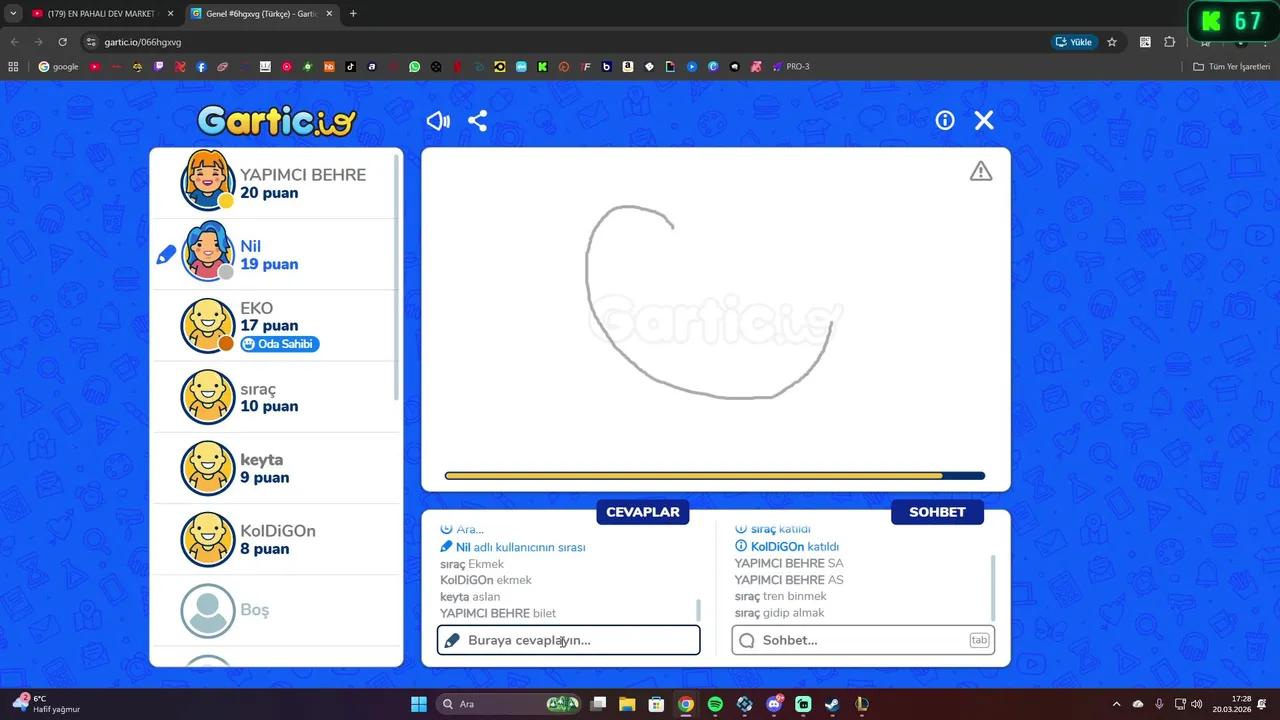The image size is (1280, 720).
Task: Open the Tüm Yer İşaretleri bookmarks folder
Action: click(1232, 67)
